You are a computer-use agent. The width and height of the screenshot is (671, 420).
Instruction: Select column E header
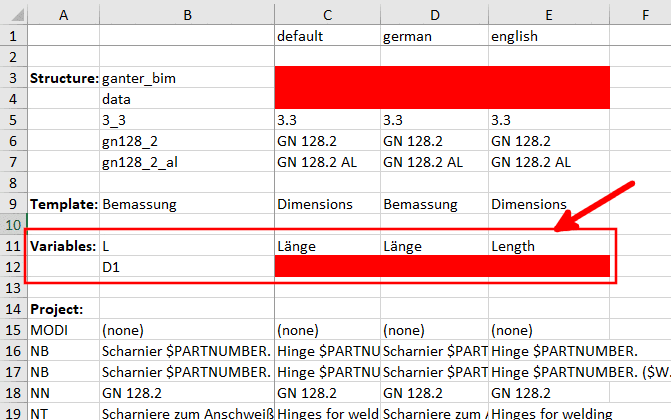click(x=549, y=15)
